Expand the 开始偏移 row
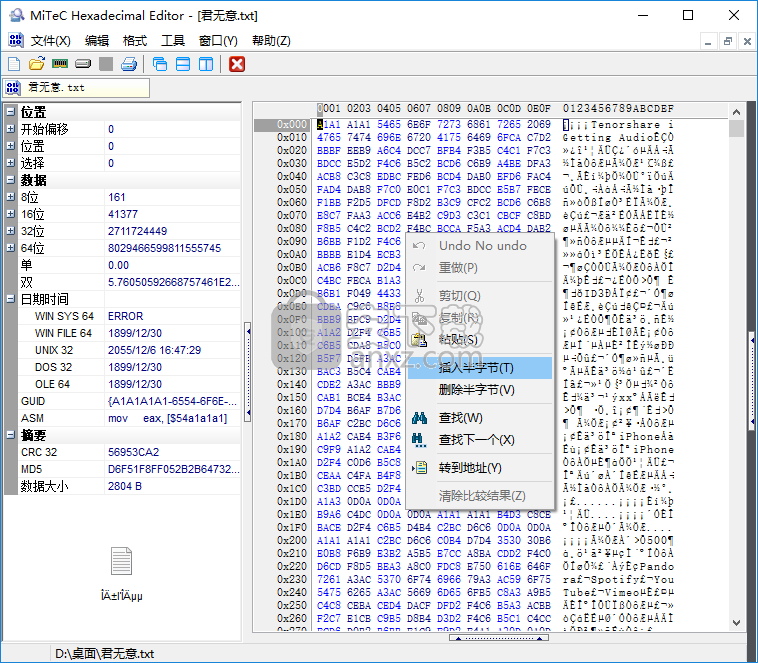 click(11, 129)
